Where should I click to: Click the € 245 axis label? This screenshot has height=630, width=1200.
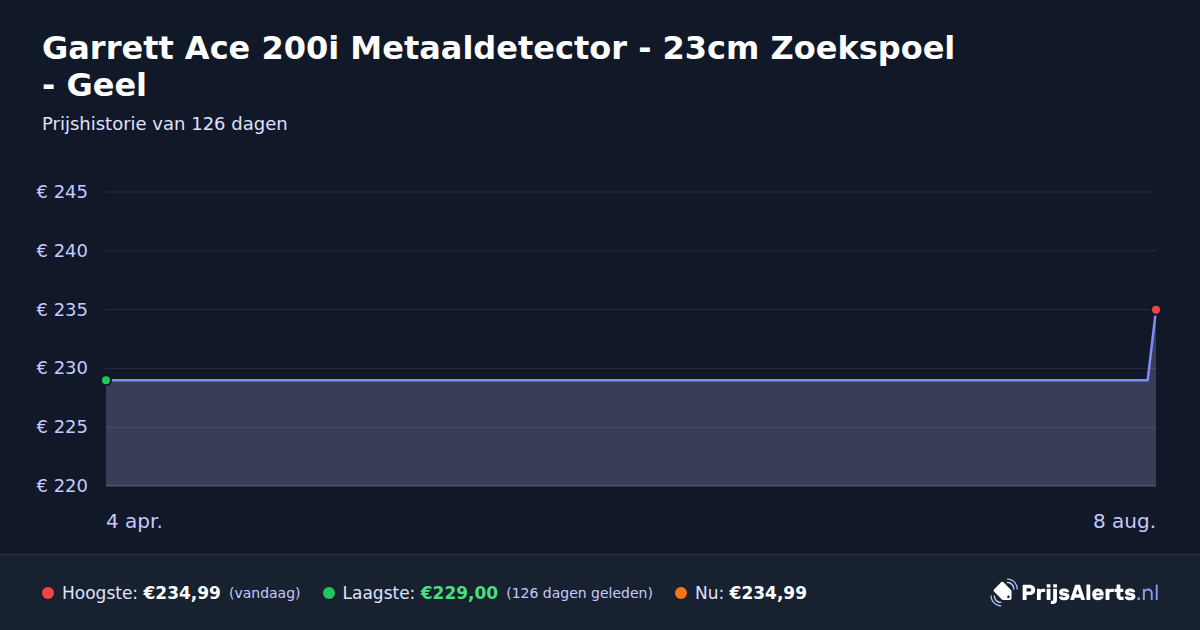click(x=62, y=192)
